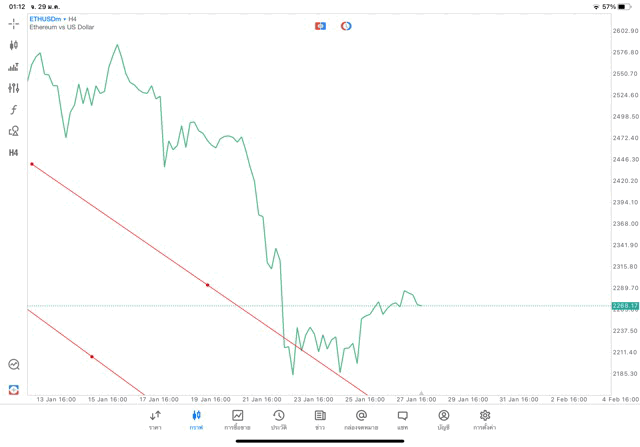The height and width of the screenshot is (447, 640).
Task: Open the H4 timeframe selector
Action: click(14, 153)
